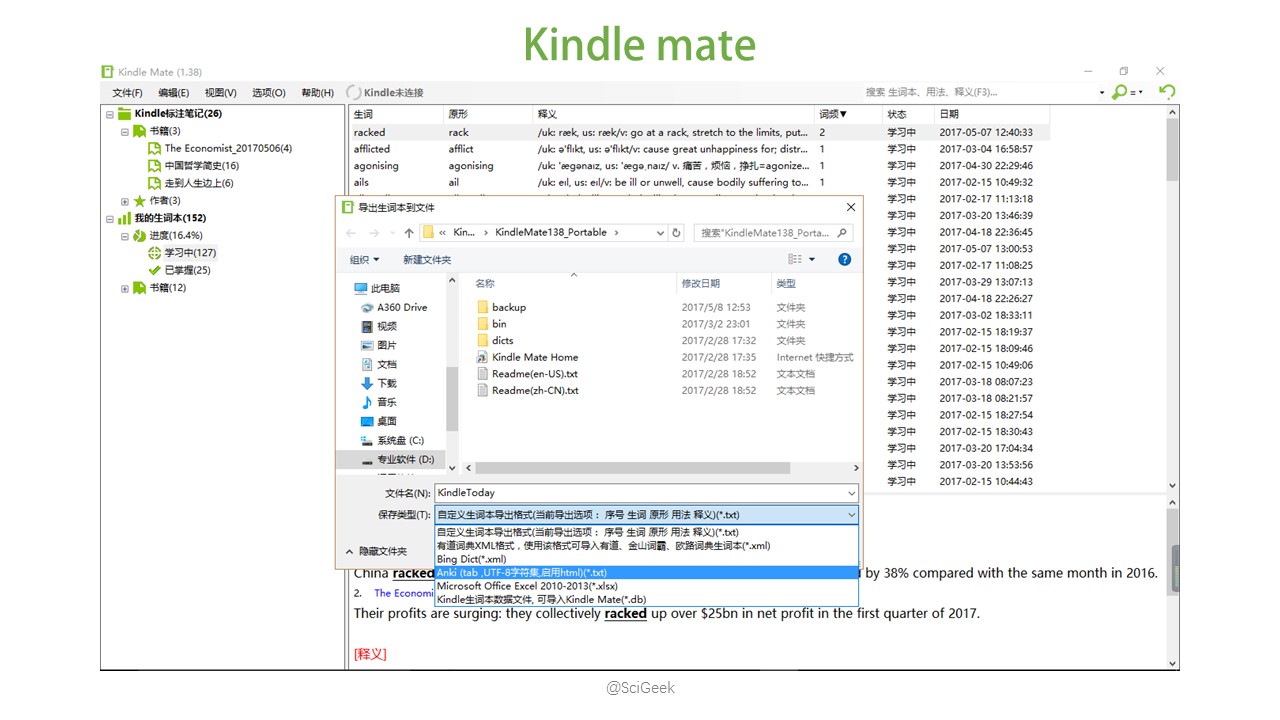Click 隐藏文件夹 to hide folders
Image resolution: width=1280 pixels, height=720 pixels.
(x=376, y=551)
